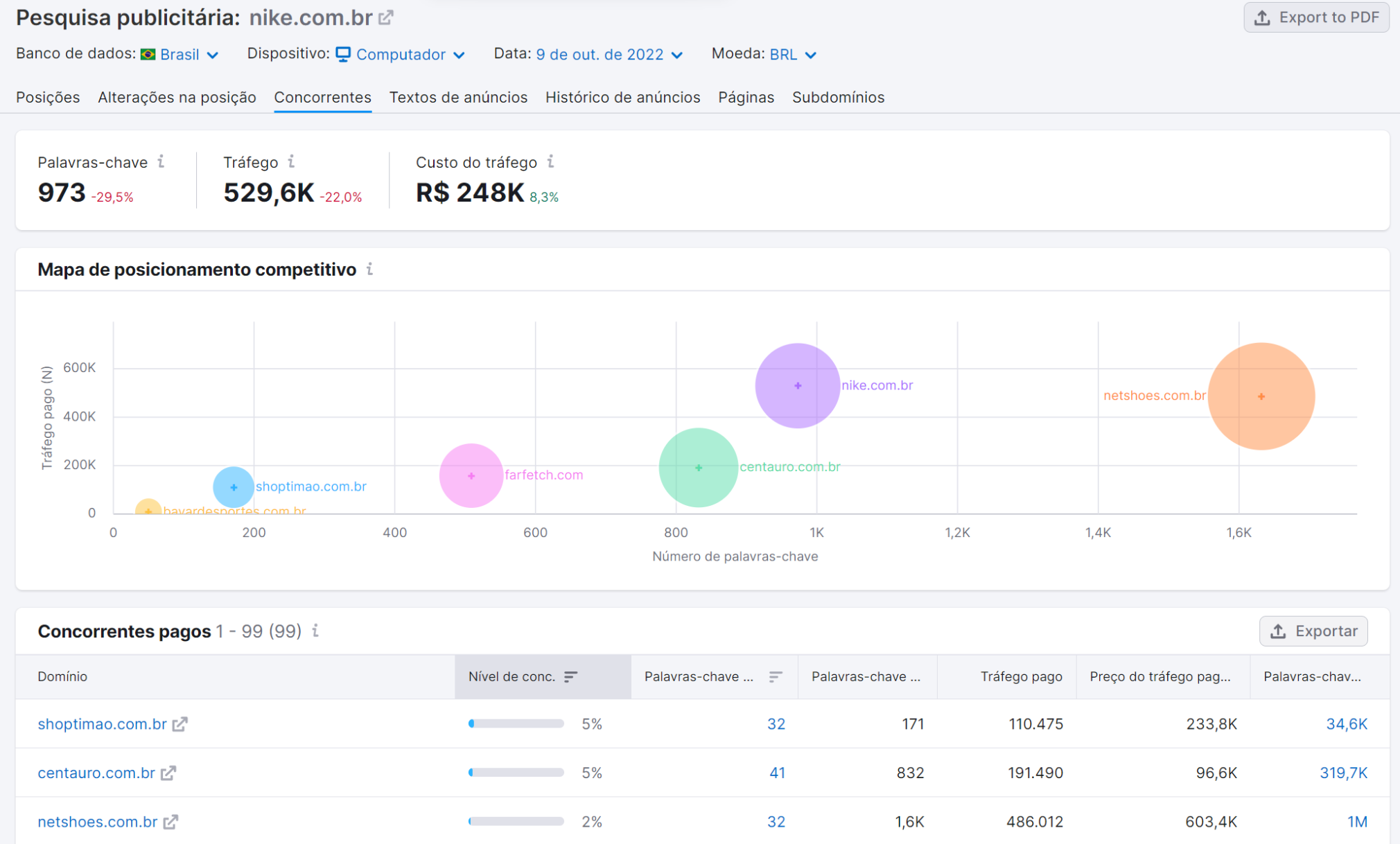The height and width of the screenshot is (844, 1400).
Task: Click shoptimao 5% competition level bar
Action: coord(516,724)
